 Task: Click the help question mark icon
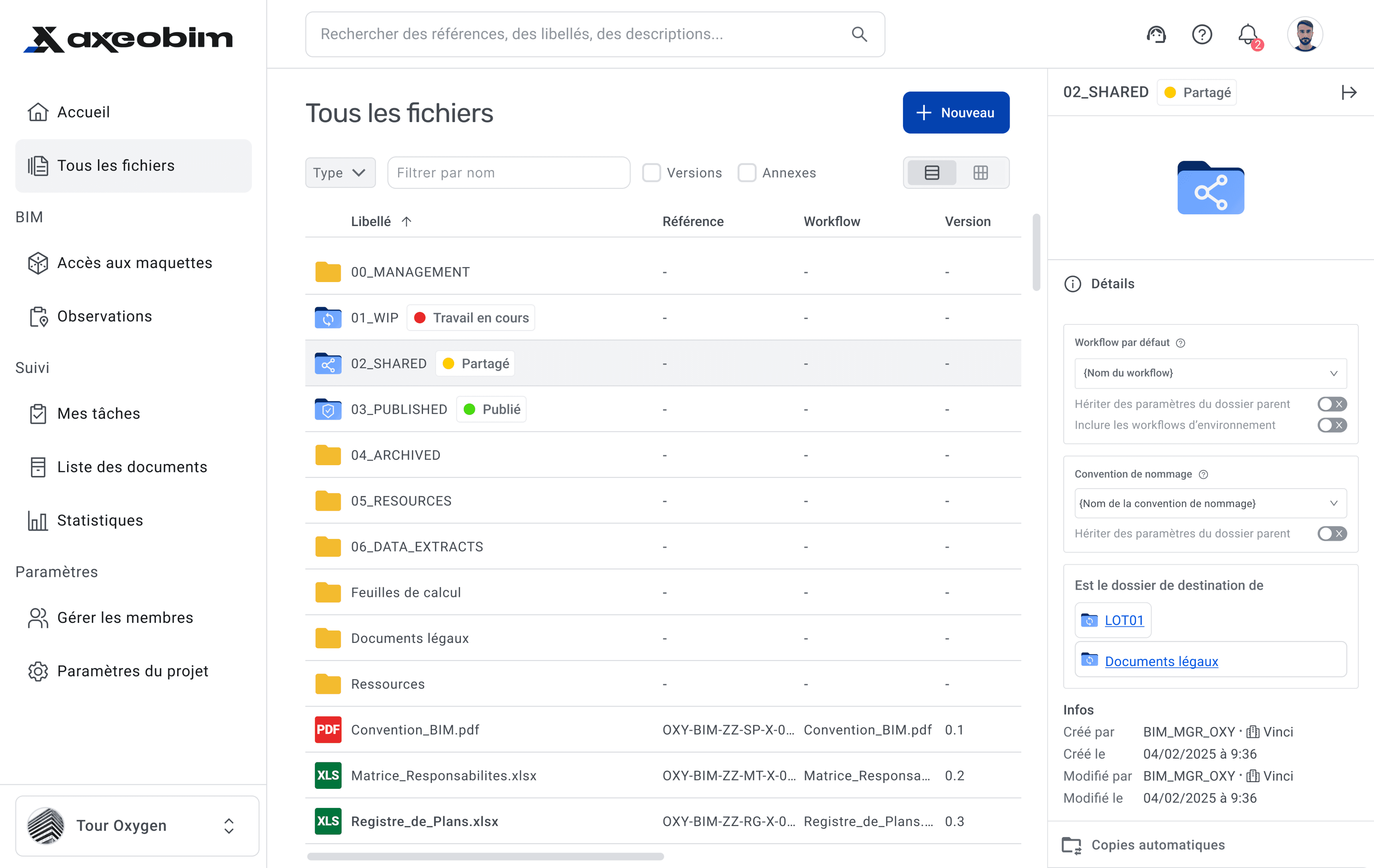pyautogui.click(x=1202, y=35)
